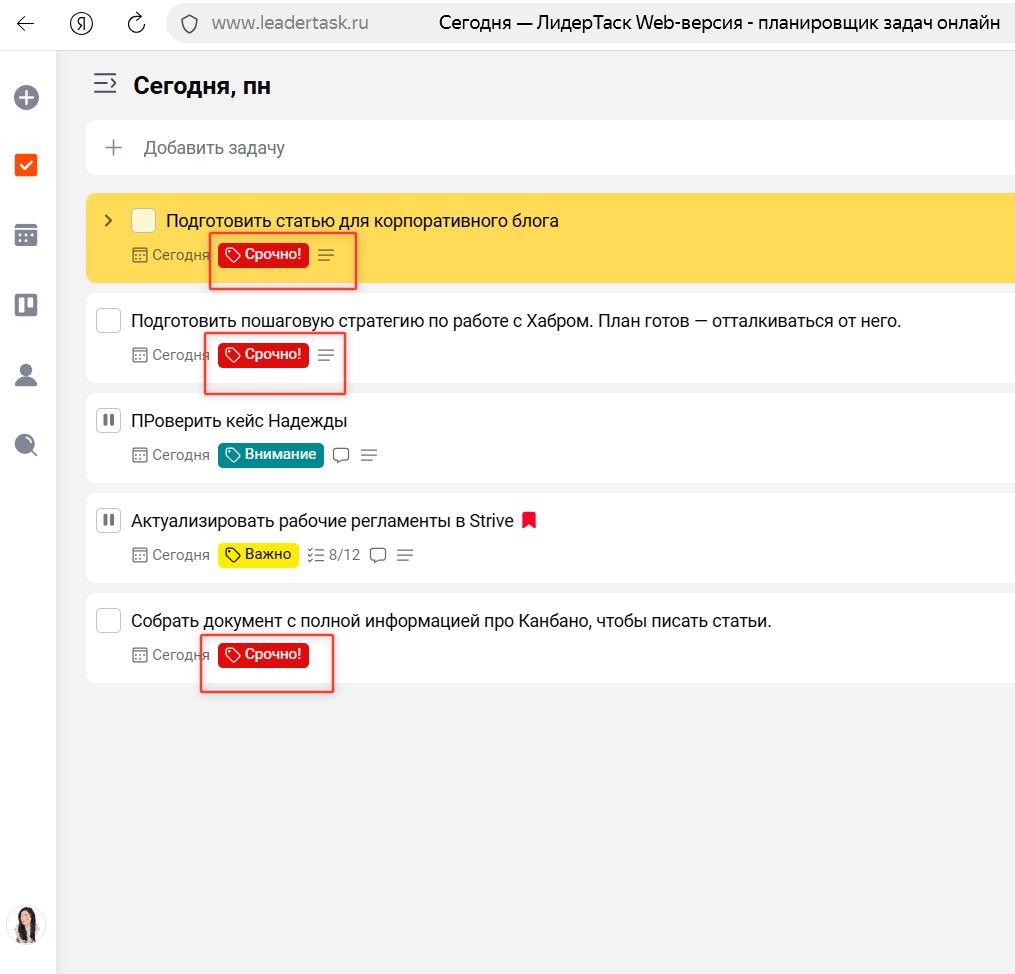Check off the корпоративного блога article task
Image resolution: width=1015 pixels, height=974 pixels.
click(x=143, y=221)
